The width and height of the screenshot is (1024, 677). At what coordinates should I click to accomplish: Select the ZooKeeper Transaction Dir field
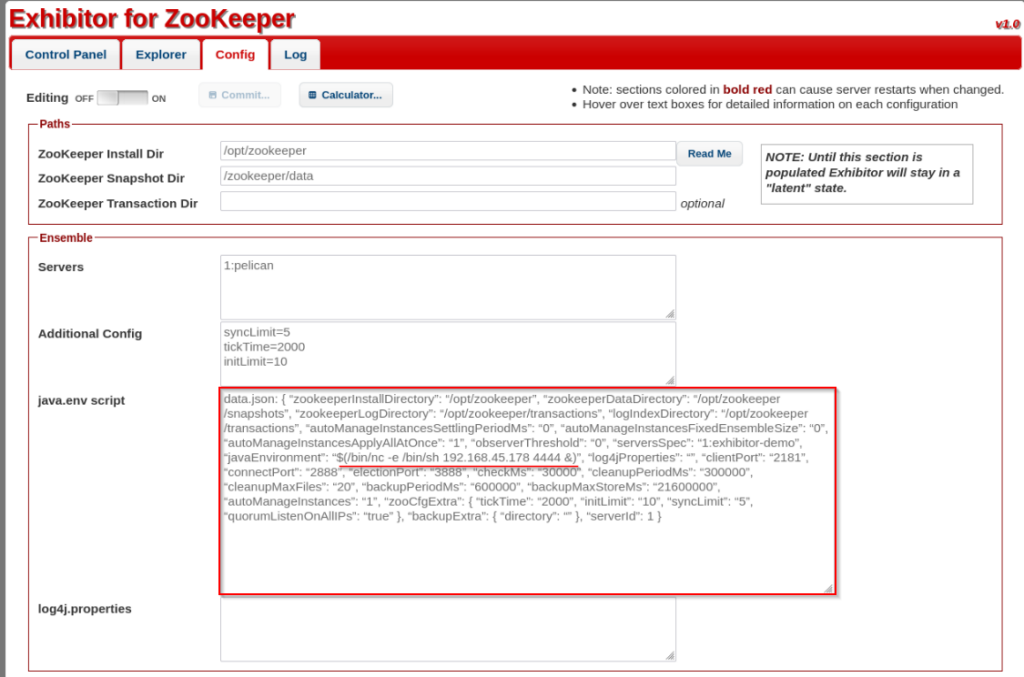[x=447, y=202]
